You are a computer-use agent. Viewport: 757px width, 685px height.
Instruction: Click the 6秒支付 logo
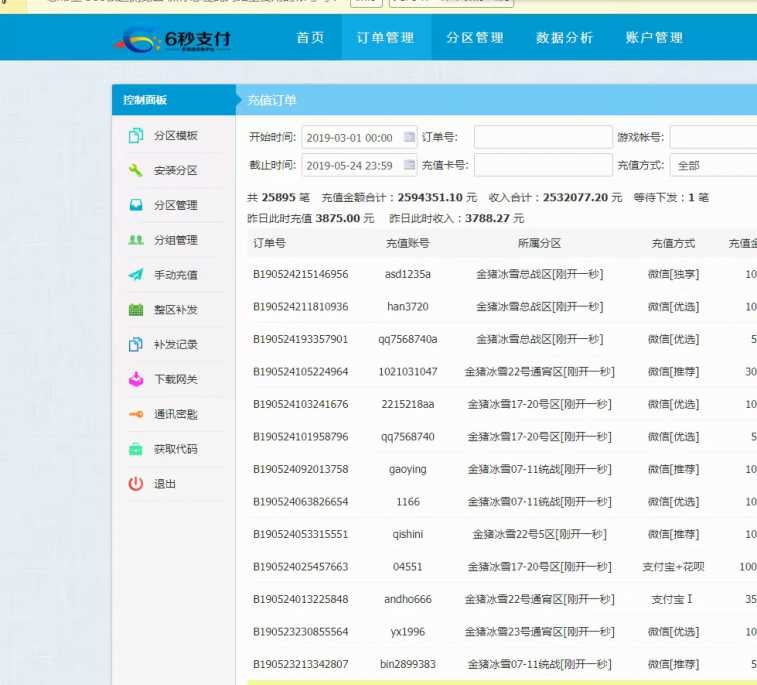(x=175, y=40)
